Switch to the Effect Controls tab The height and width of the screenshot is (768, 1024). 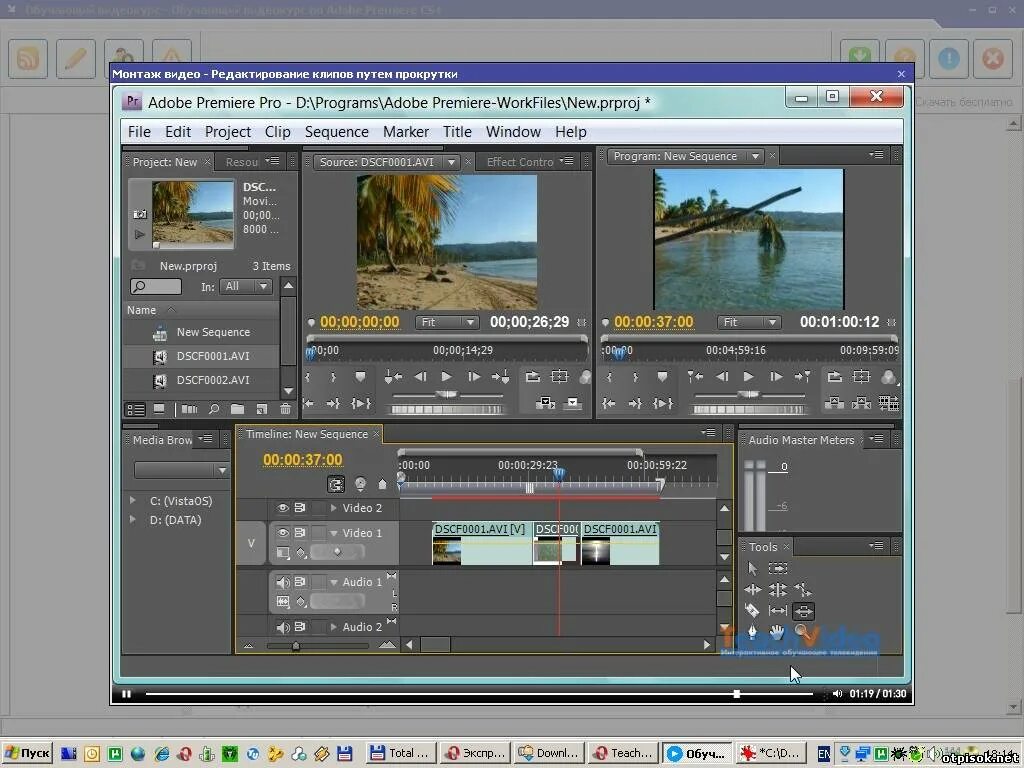tap(519, 162)
